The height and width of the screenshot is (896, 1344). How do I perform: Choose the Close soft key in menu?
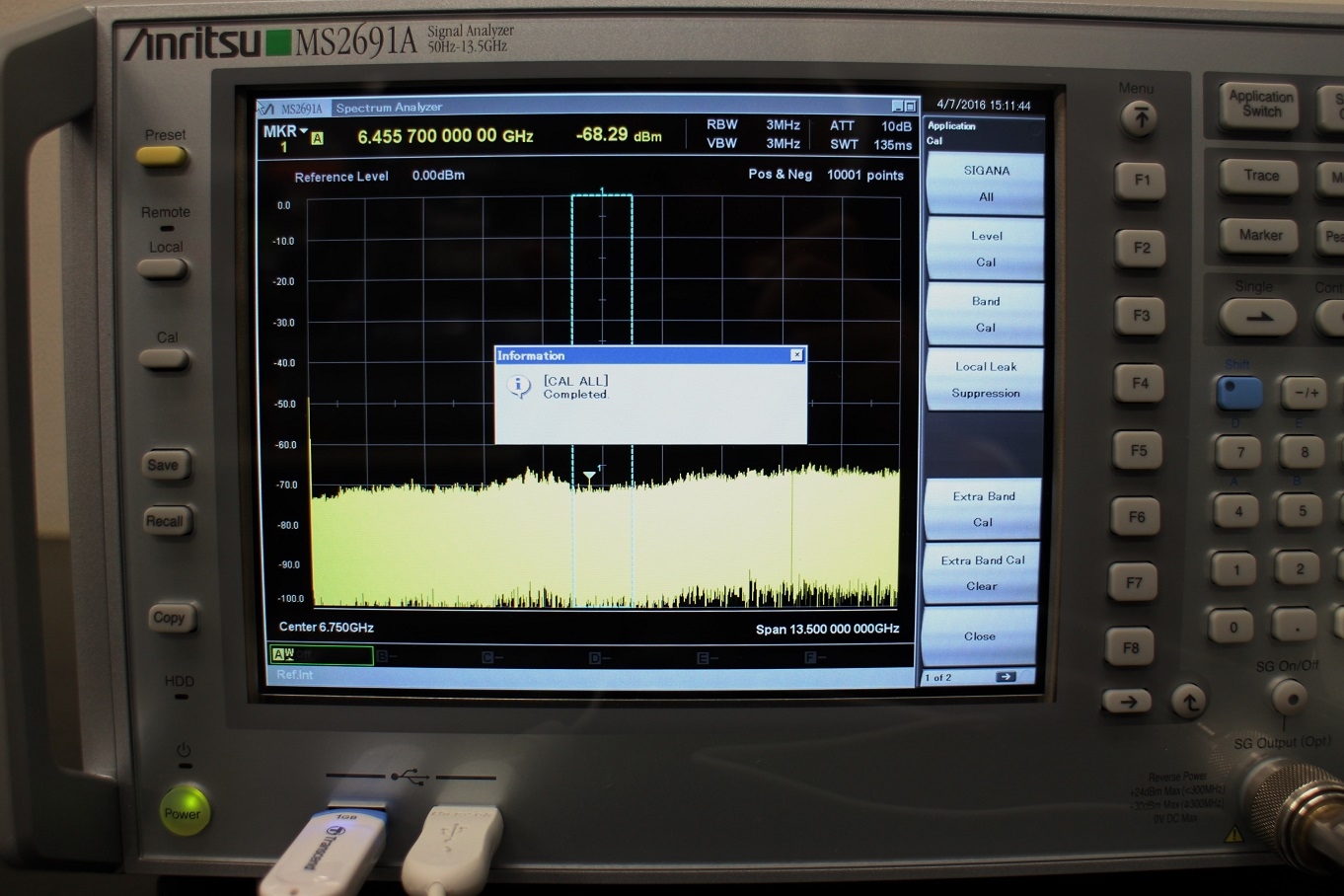979,635
